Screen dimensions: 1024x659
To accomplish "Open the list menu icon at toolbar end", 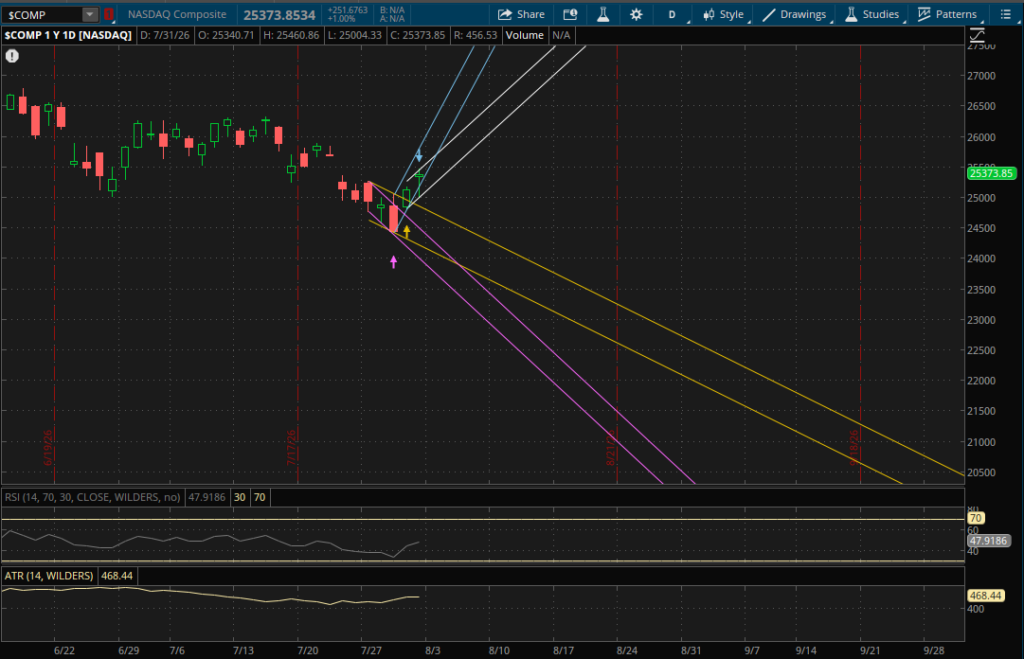I will coord(1006,14).
